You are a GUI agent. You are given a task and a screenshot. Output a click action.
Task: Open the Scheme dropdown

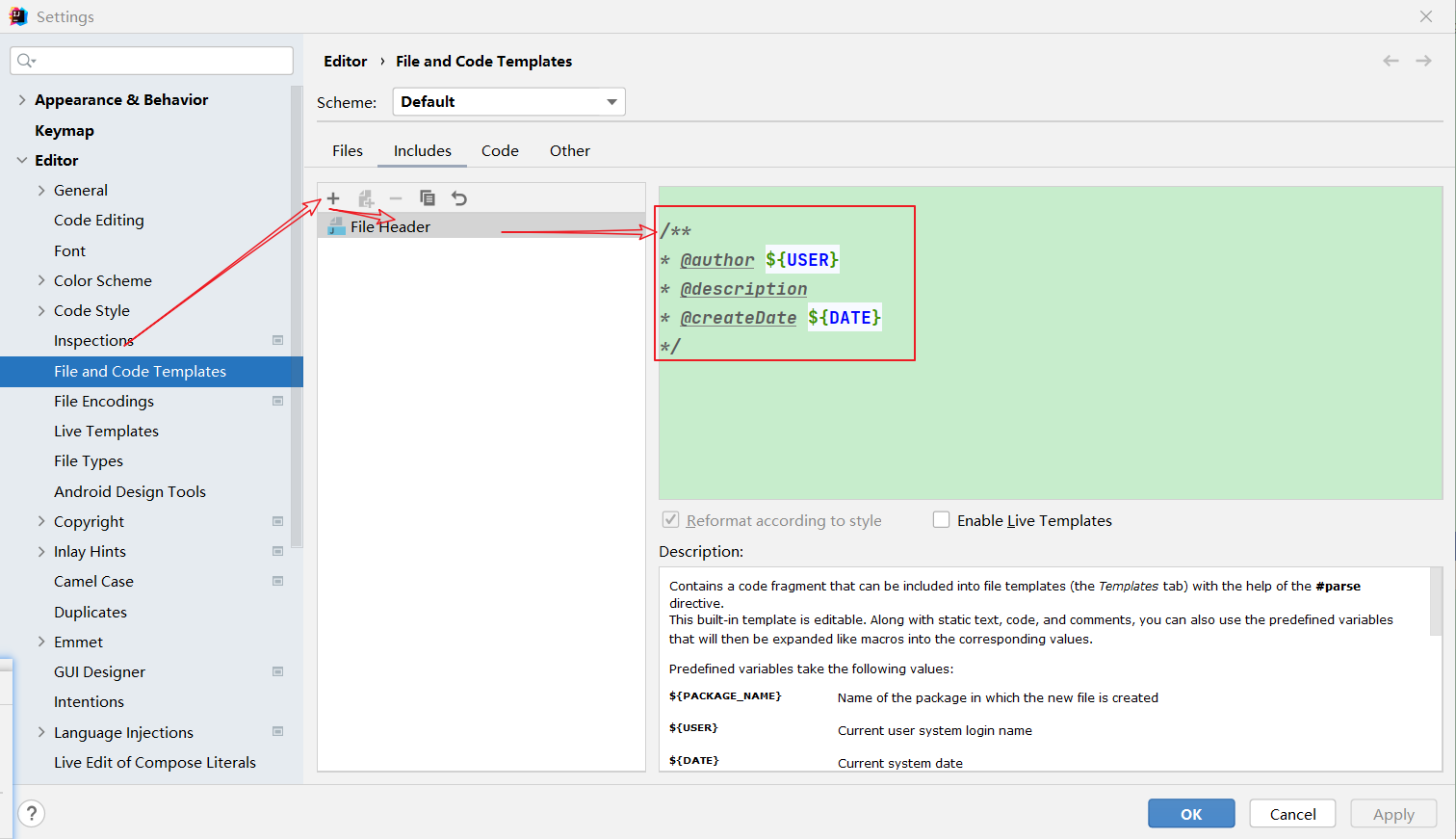(508, 102)
